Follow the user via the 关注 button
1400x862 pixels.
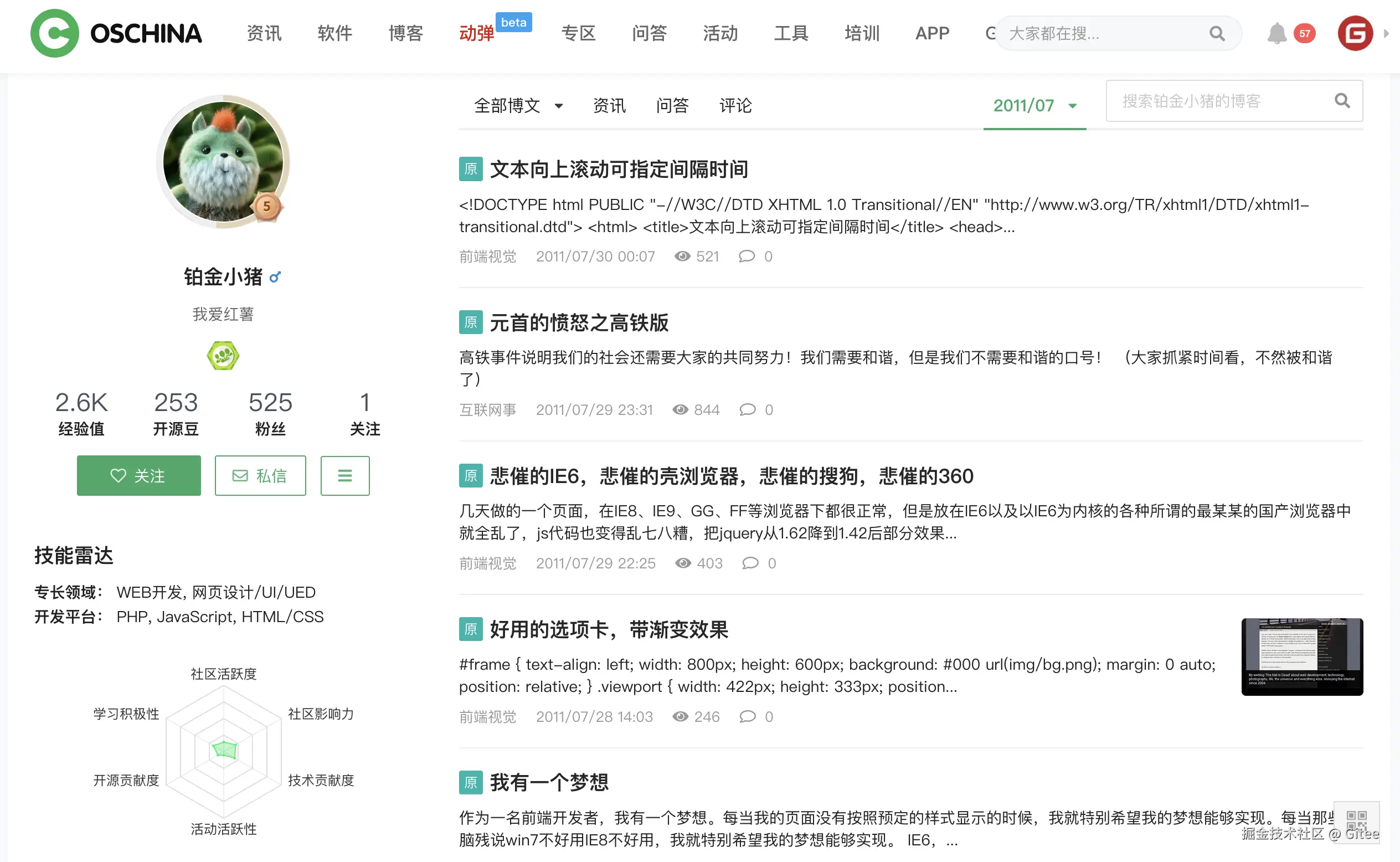[x=138, y=475]
